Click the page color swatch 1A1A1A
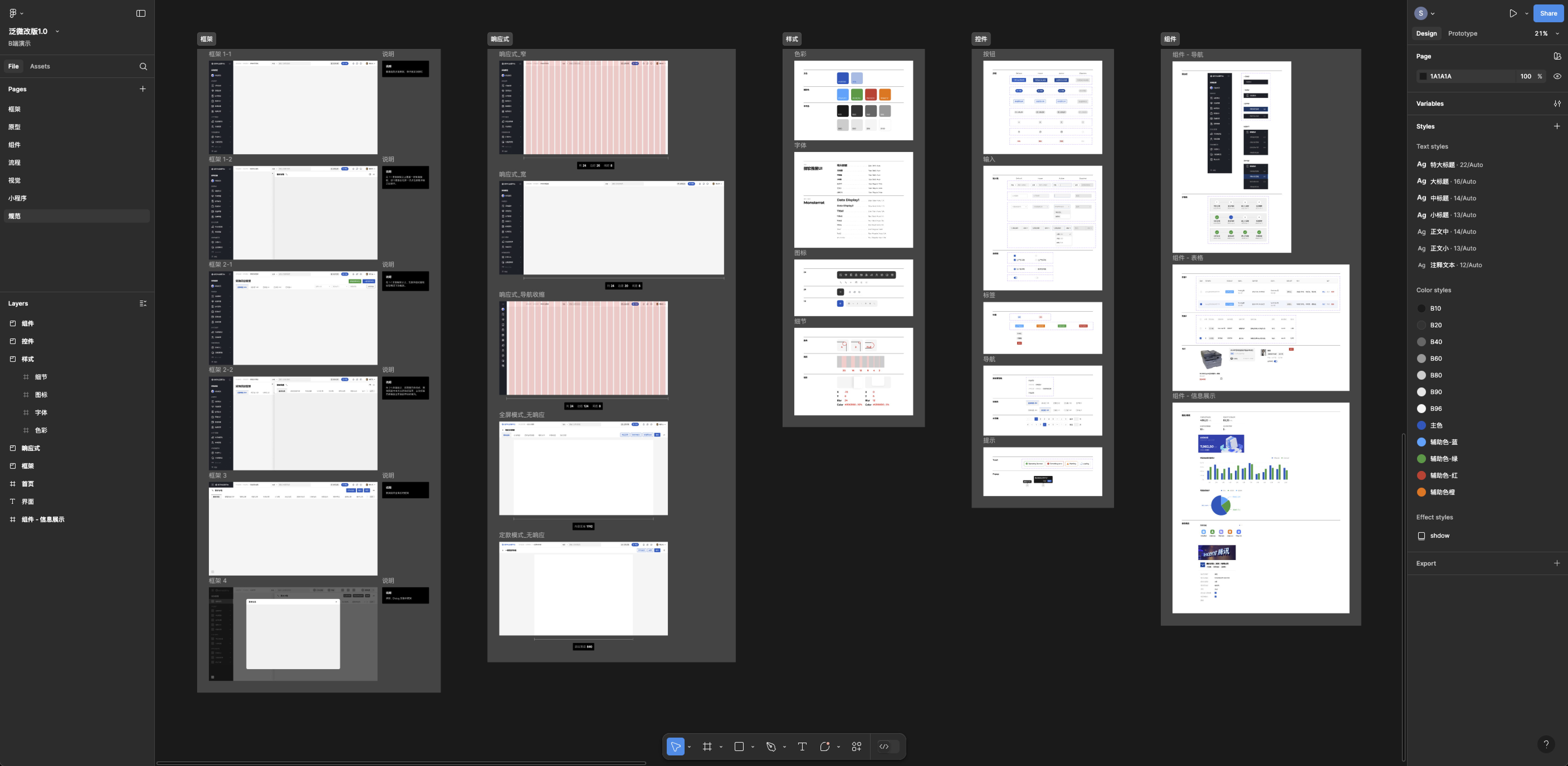The width and height of the screenshot is (1568, 766). (x=1423, y=76)
